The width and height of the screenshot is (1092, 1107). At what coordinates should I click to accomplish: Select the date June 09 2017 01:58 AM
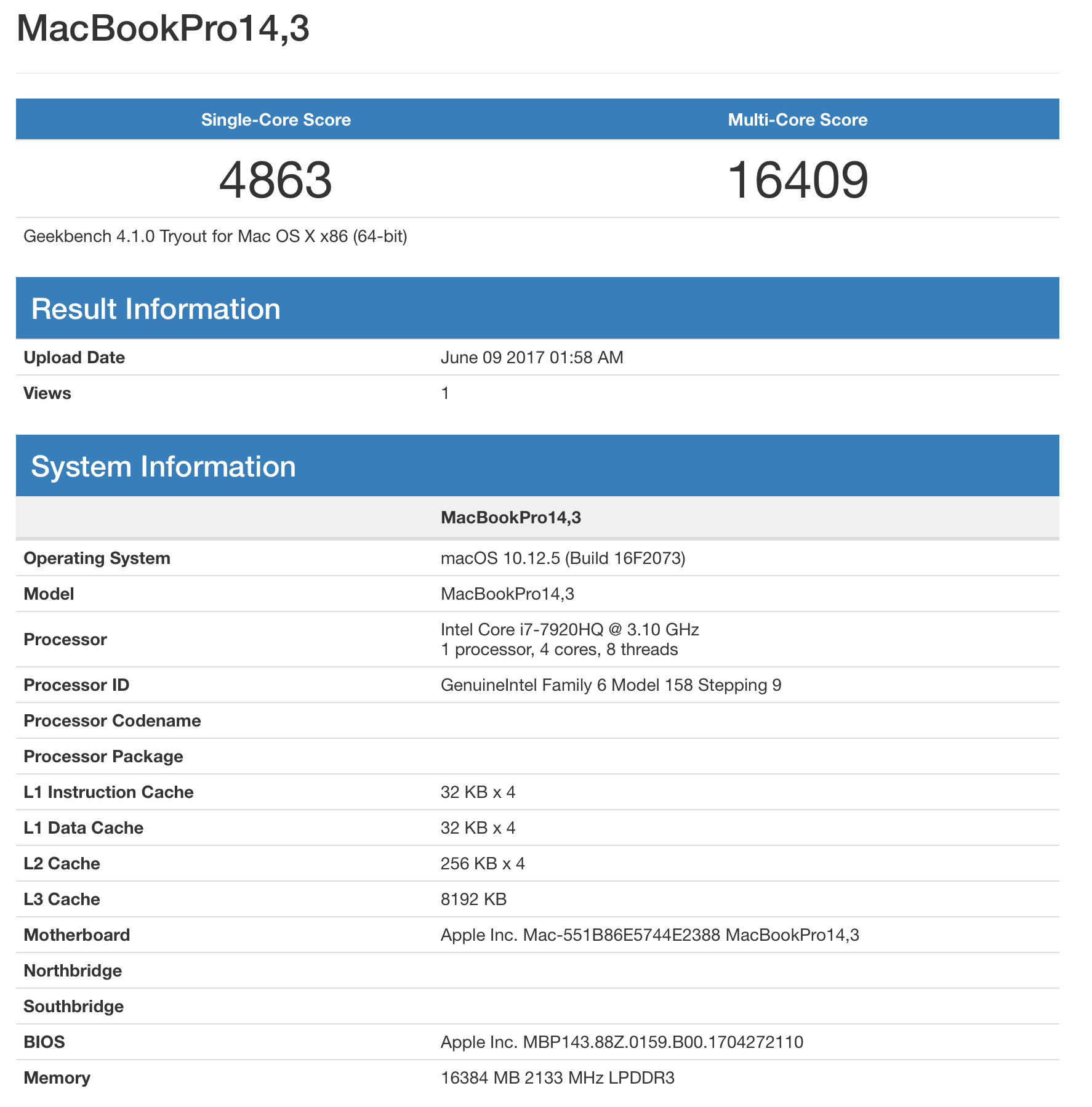coord(532,358)
